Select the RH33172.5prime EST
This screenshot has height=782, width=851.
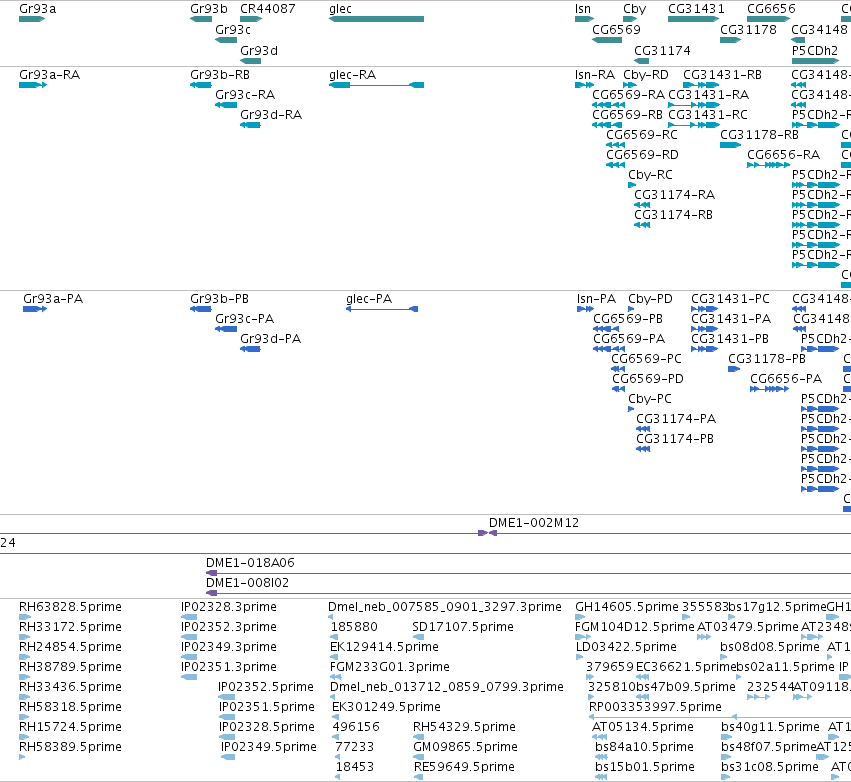coord(24,637)
